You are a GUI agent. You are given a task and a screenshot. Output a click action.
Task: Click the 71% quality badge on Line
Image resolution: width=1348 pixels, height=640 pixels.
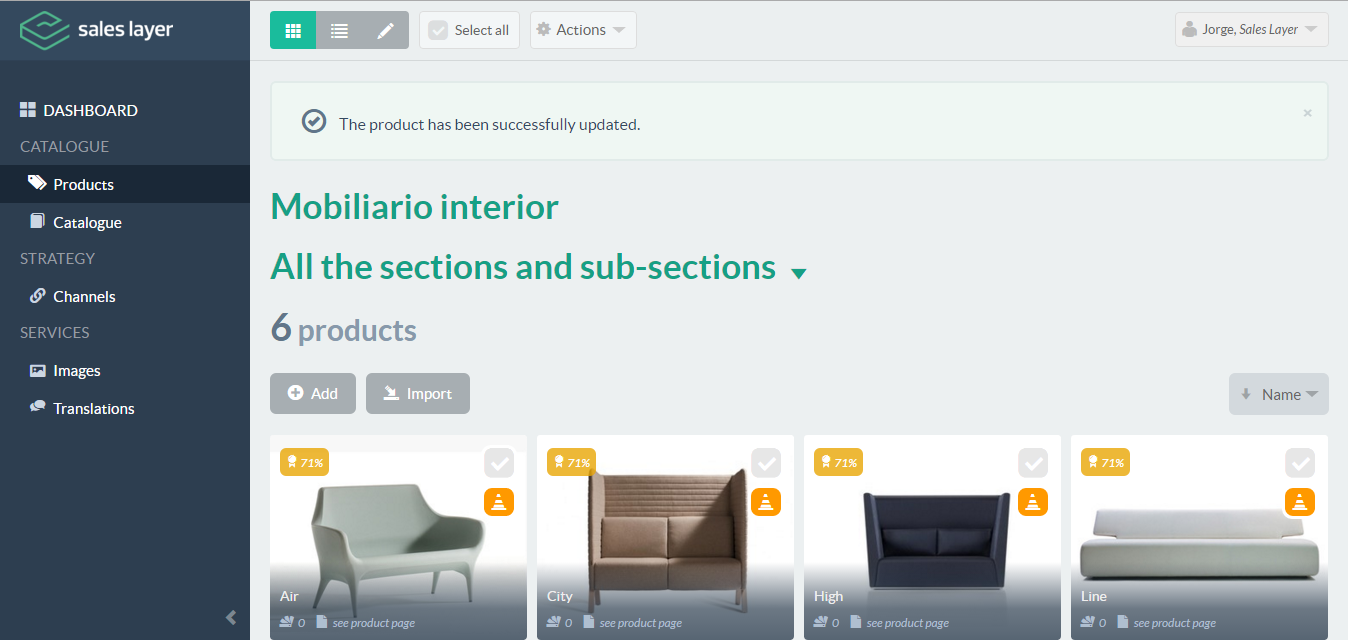(1105, 462)
